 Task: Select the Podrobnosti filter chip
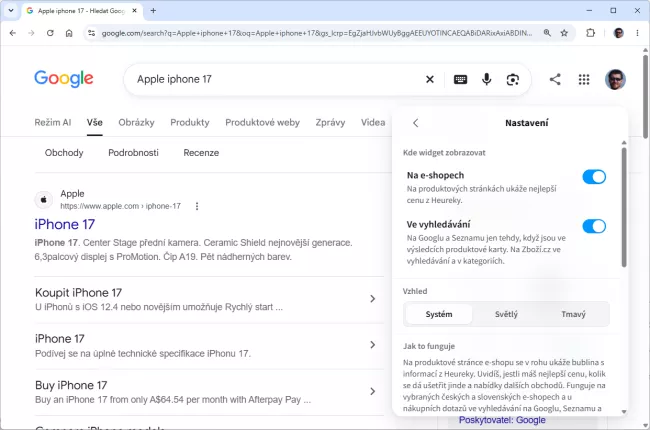coord(133,153)
